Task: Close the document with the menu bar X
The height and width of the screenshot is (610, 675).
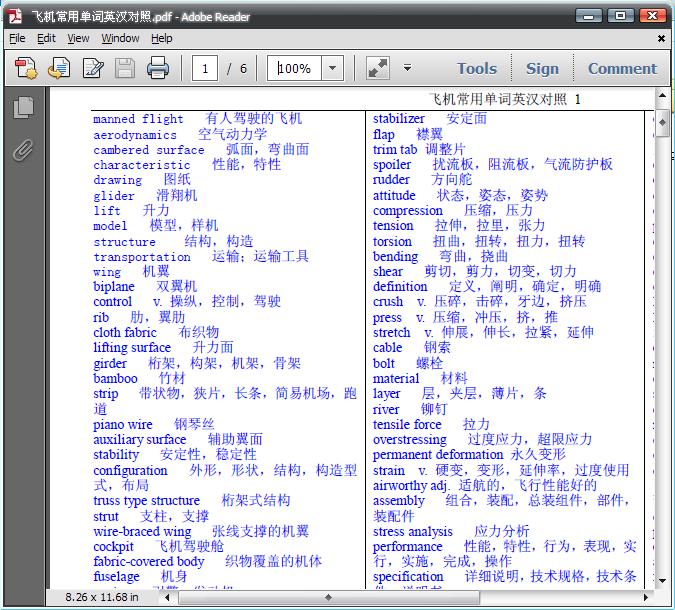Action: pyautogui.click(x=661, y=39)
